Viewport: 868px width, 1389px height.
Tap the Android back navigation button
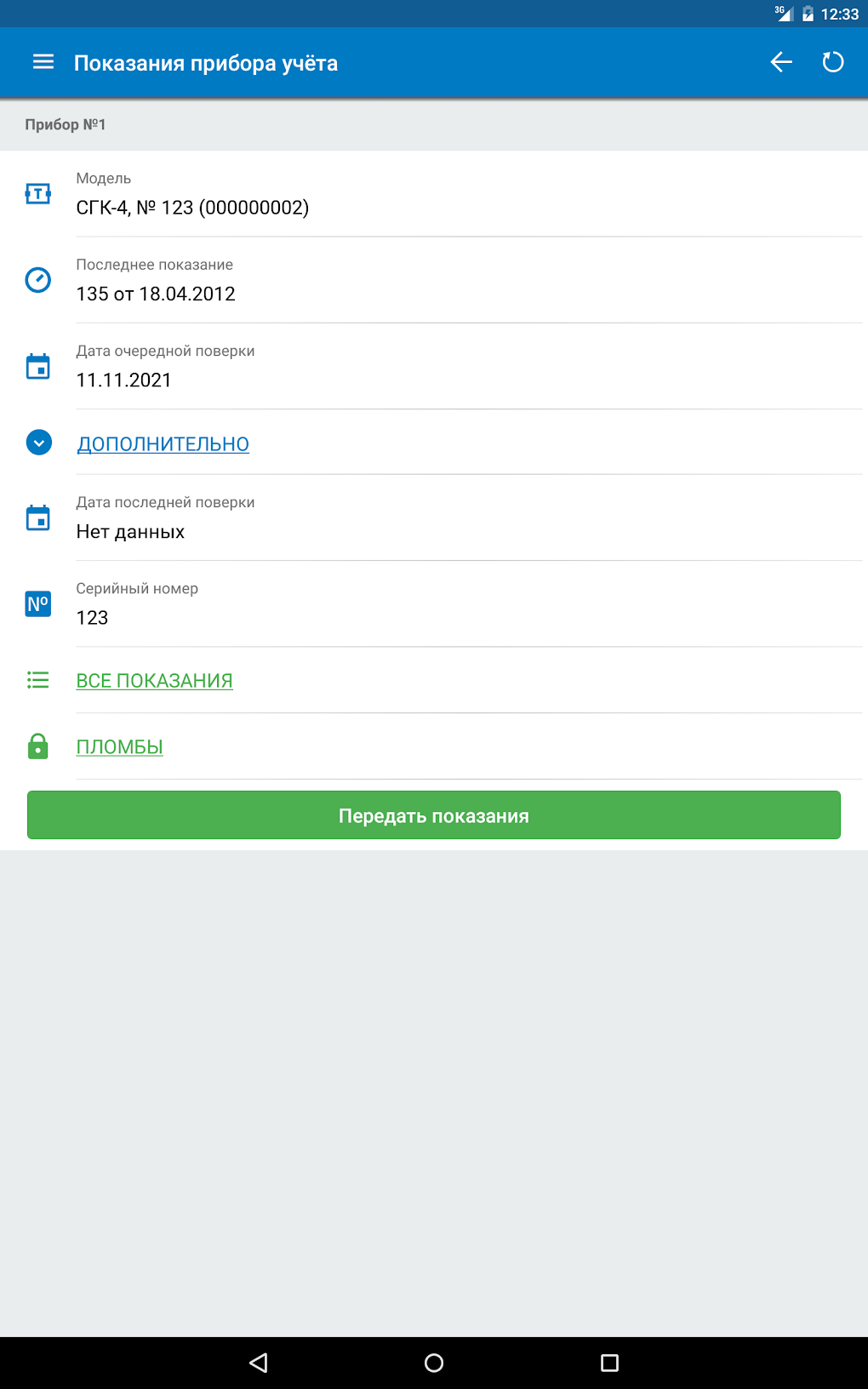[259, 1363]
